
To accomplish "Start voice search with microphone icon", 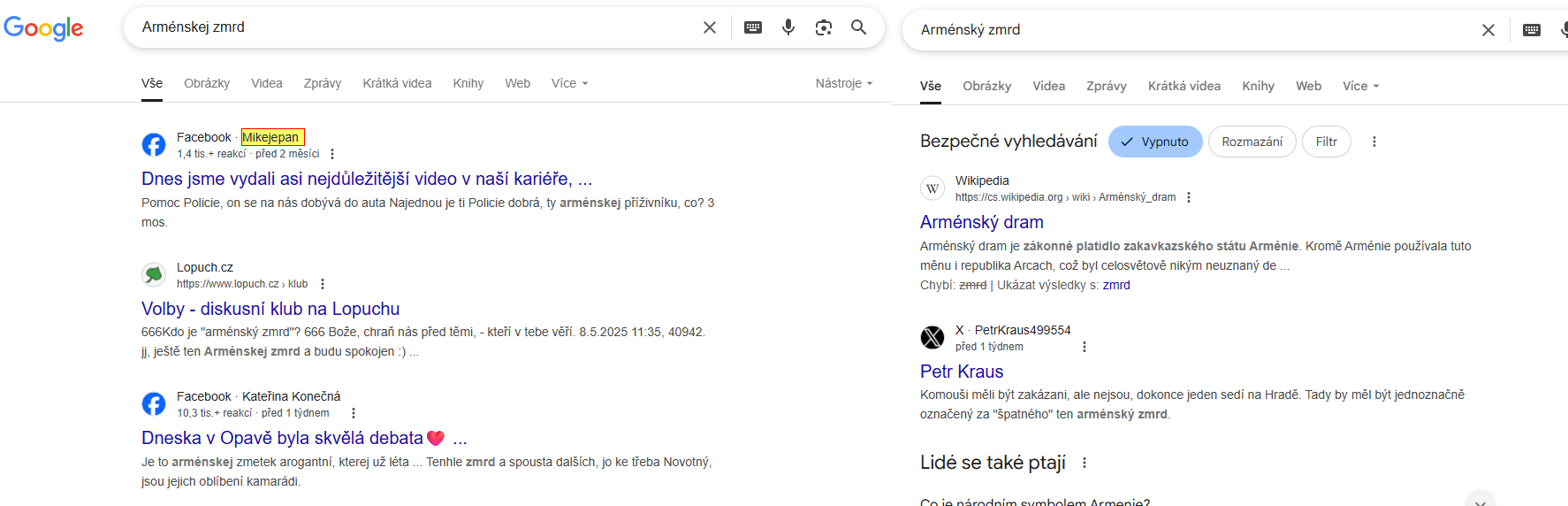I will tap(788, 27).
